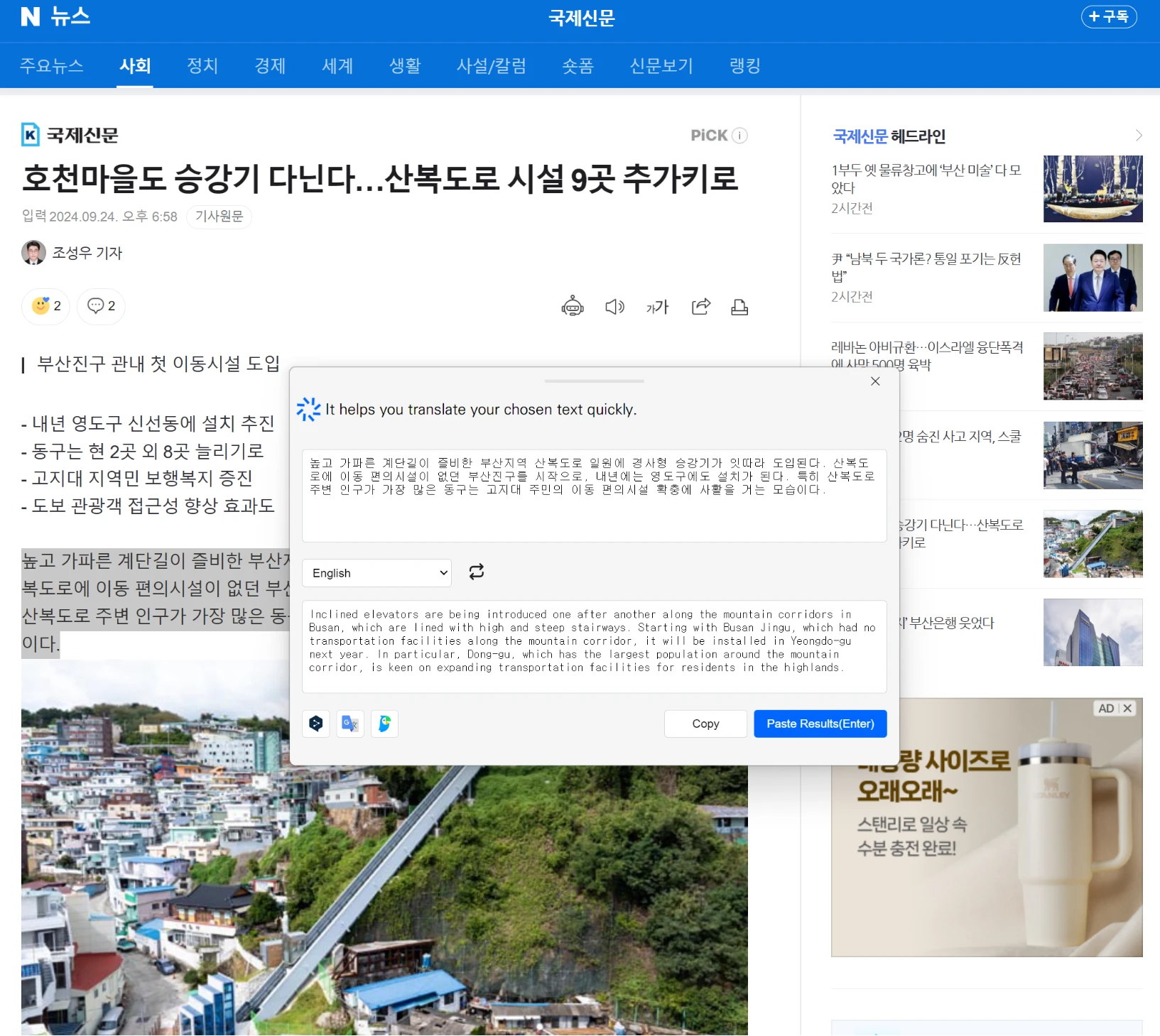This screenshot has height=1036, width=1160.
Task: Open the comments bubble button
Action: point(101,306)
